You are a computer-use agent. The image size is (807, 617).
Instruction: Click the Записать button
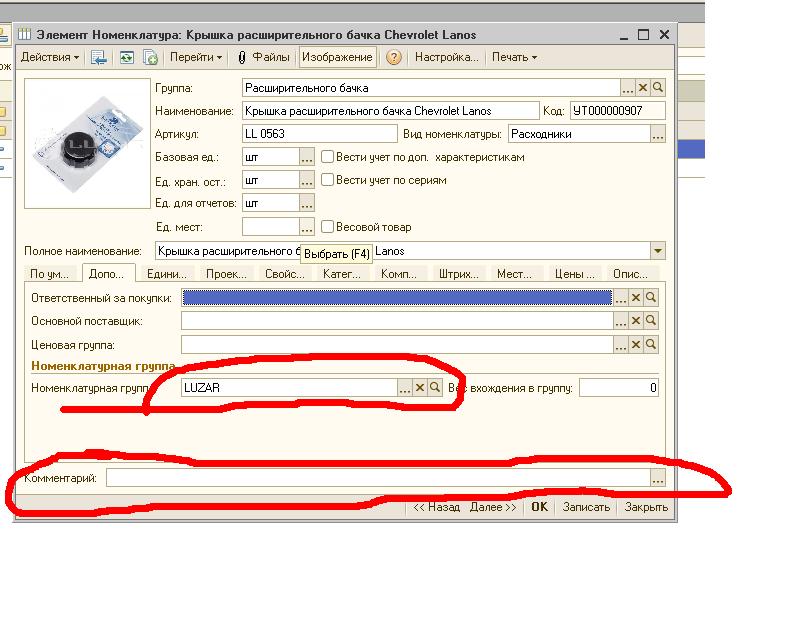click(x=585, y=507)
